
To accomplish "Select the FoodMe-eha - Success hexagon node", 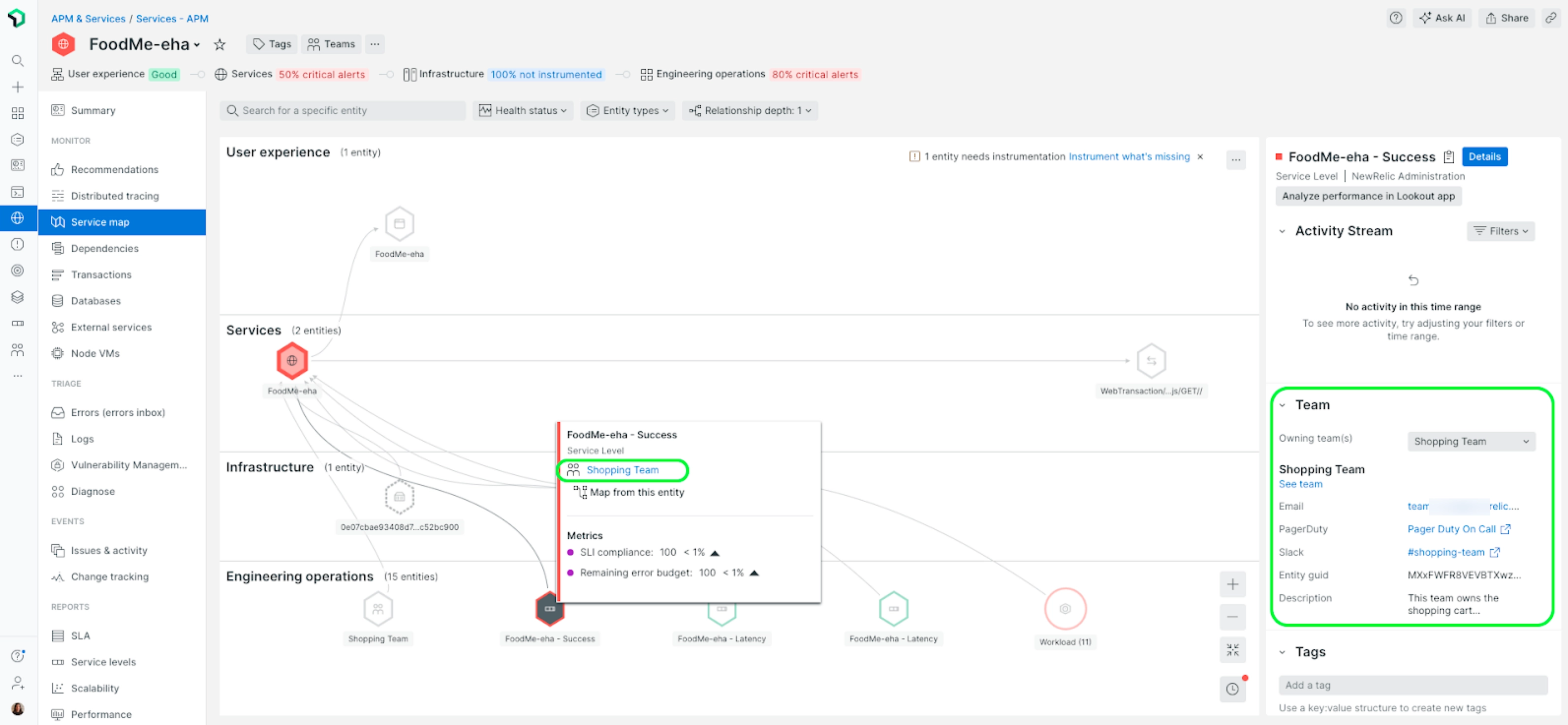I will [x=550, y=608].
